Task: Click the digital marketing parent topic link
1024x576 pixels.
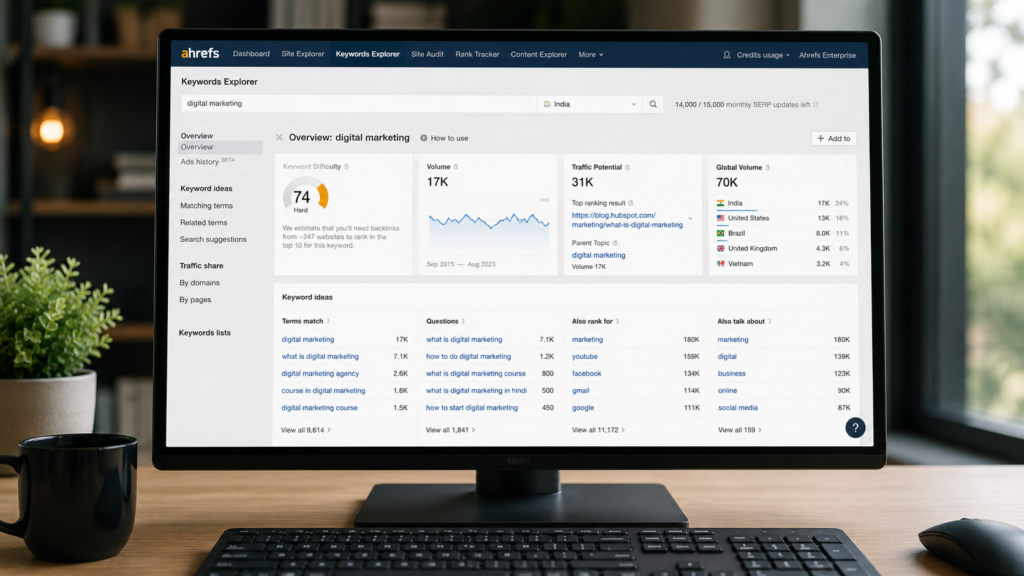Action: (x=598, y=255)
